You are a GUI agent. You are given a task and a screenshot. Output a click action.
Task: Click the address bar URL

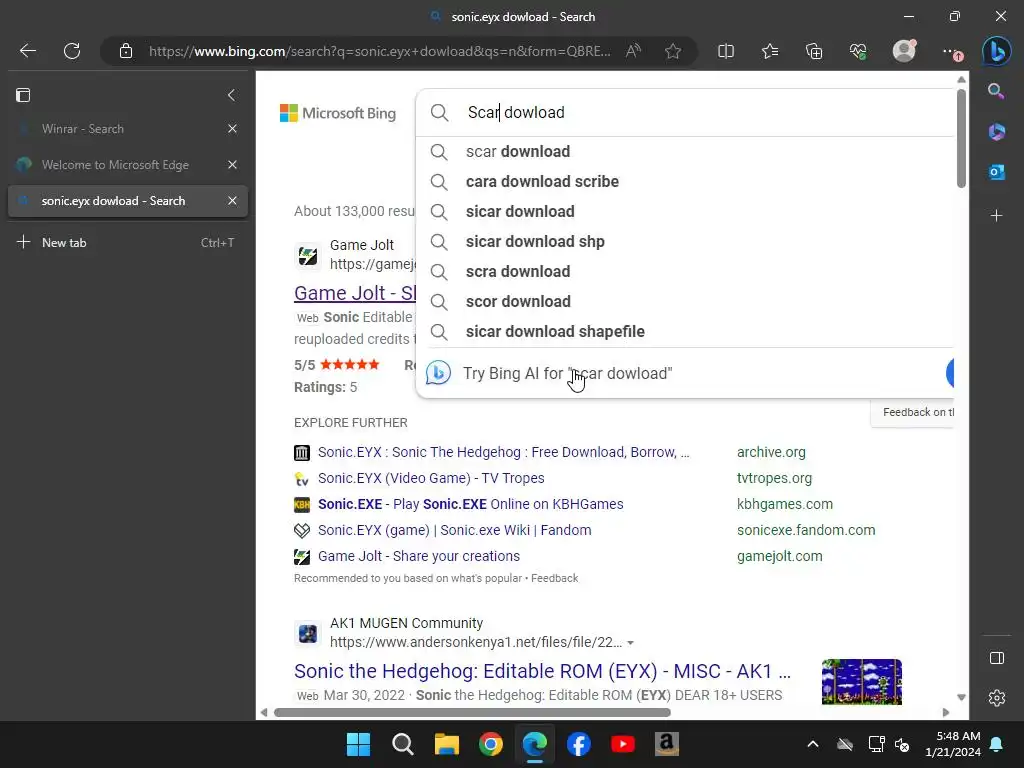click(x=379, y=51)
